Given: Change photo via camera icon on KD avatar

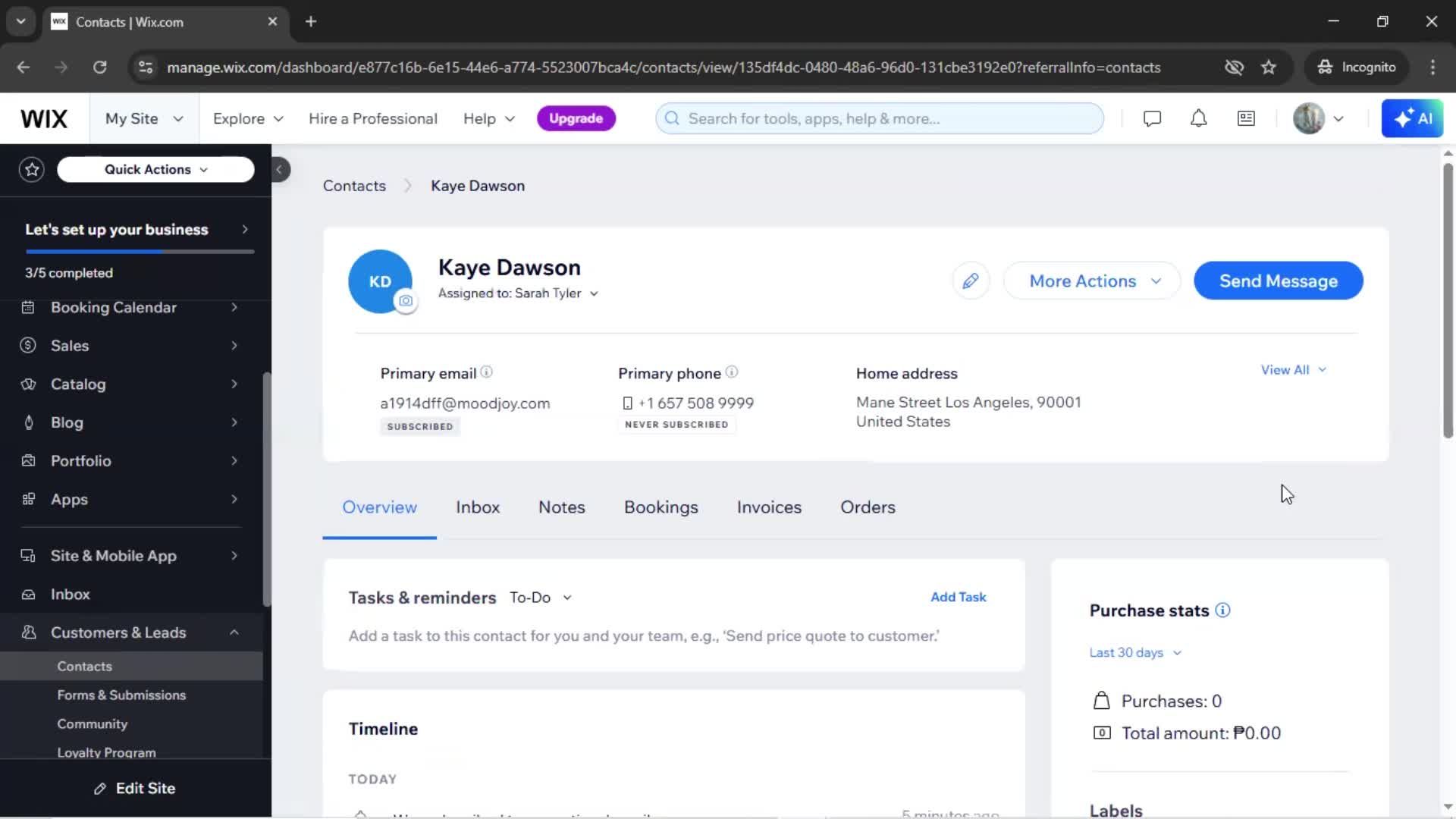Looking at the screenshot, I should coord(406,302).
